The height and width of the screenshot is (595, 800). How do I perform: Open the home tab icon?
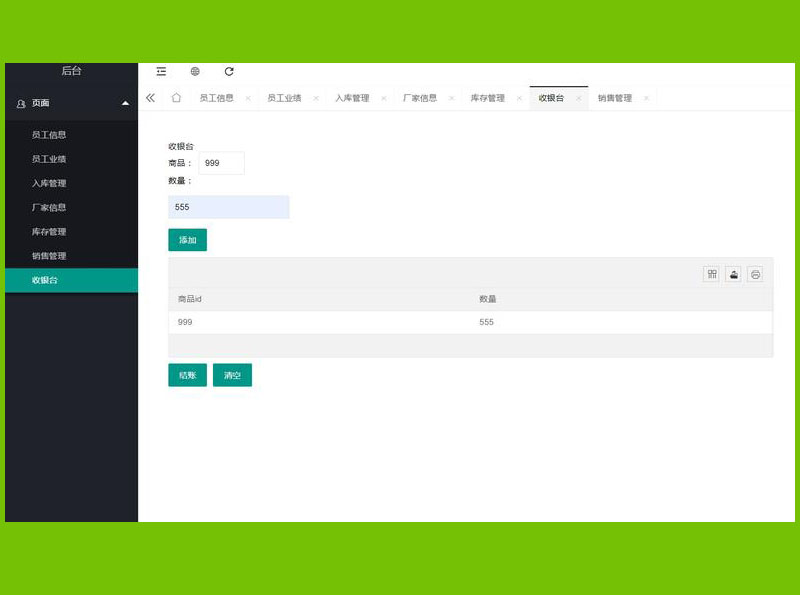point(176,97)
